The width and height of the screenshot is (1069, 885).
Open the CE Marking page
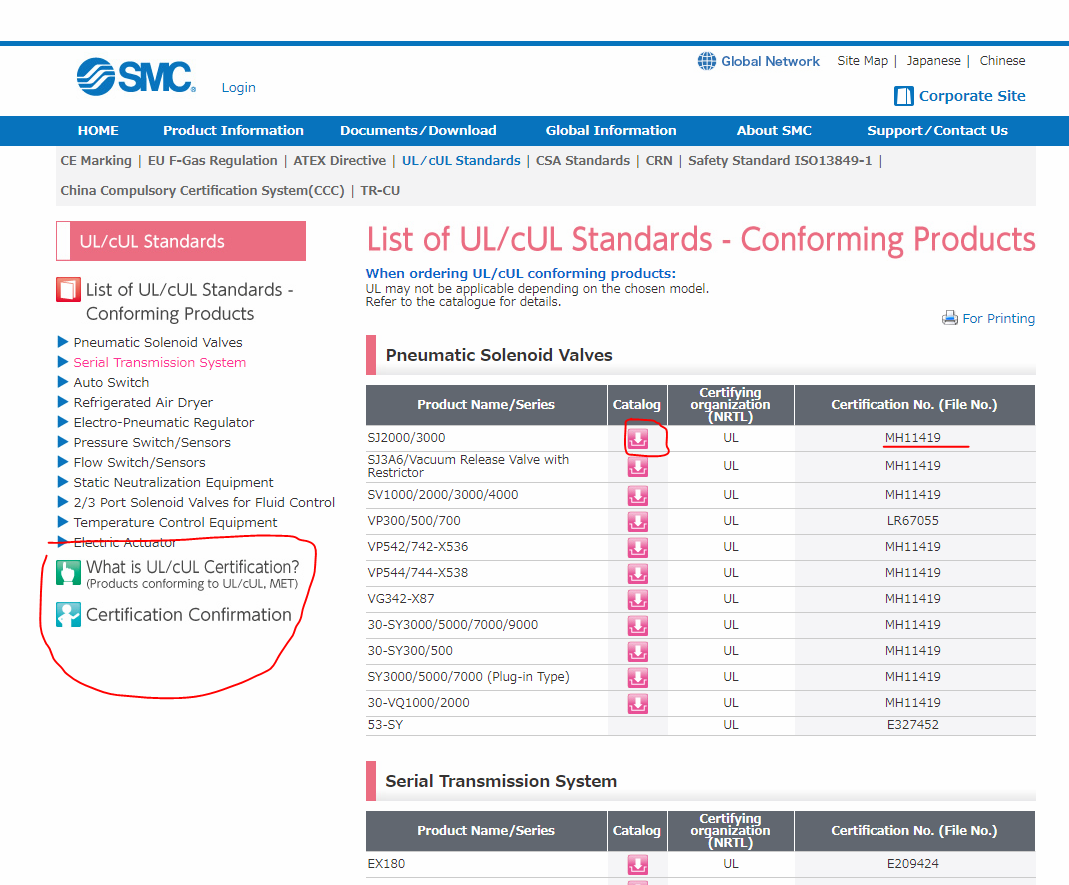(96, 160)
